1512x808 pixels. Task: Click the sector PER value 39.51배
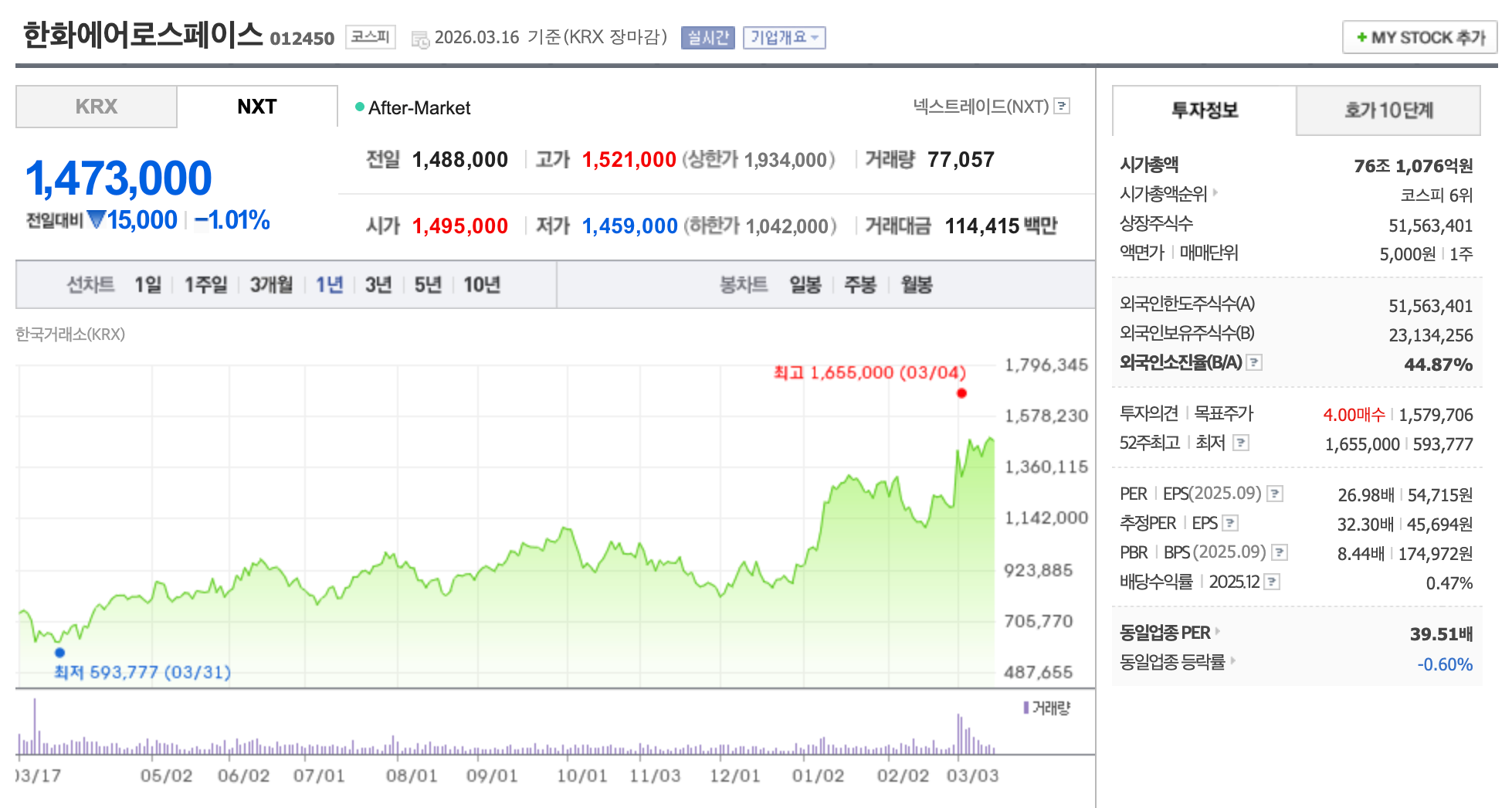point(1441,634)
